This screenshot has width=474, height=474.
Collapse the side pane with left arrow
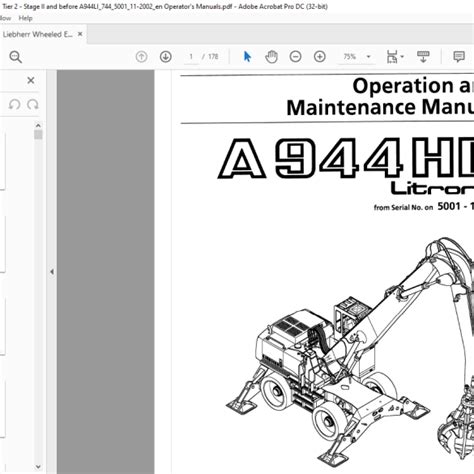pos(52,272)
